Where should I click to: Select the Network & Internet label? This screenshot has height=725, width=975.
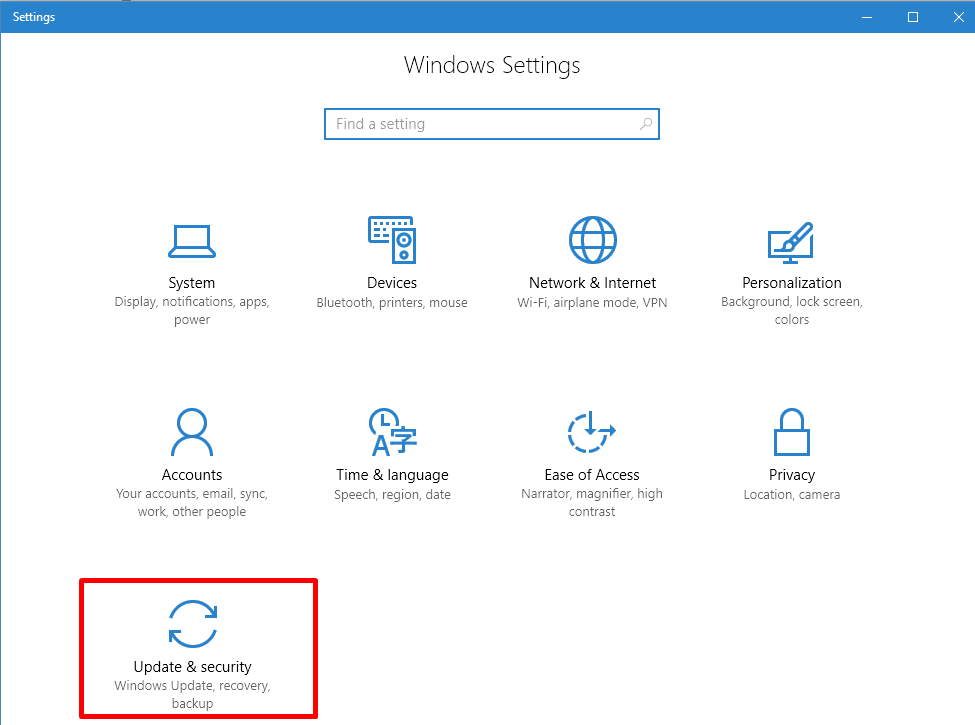point(592,283)
